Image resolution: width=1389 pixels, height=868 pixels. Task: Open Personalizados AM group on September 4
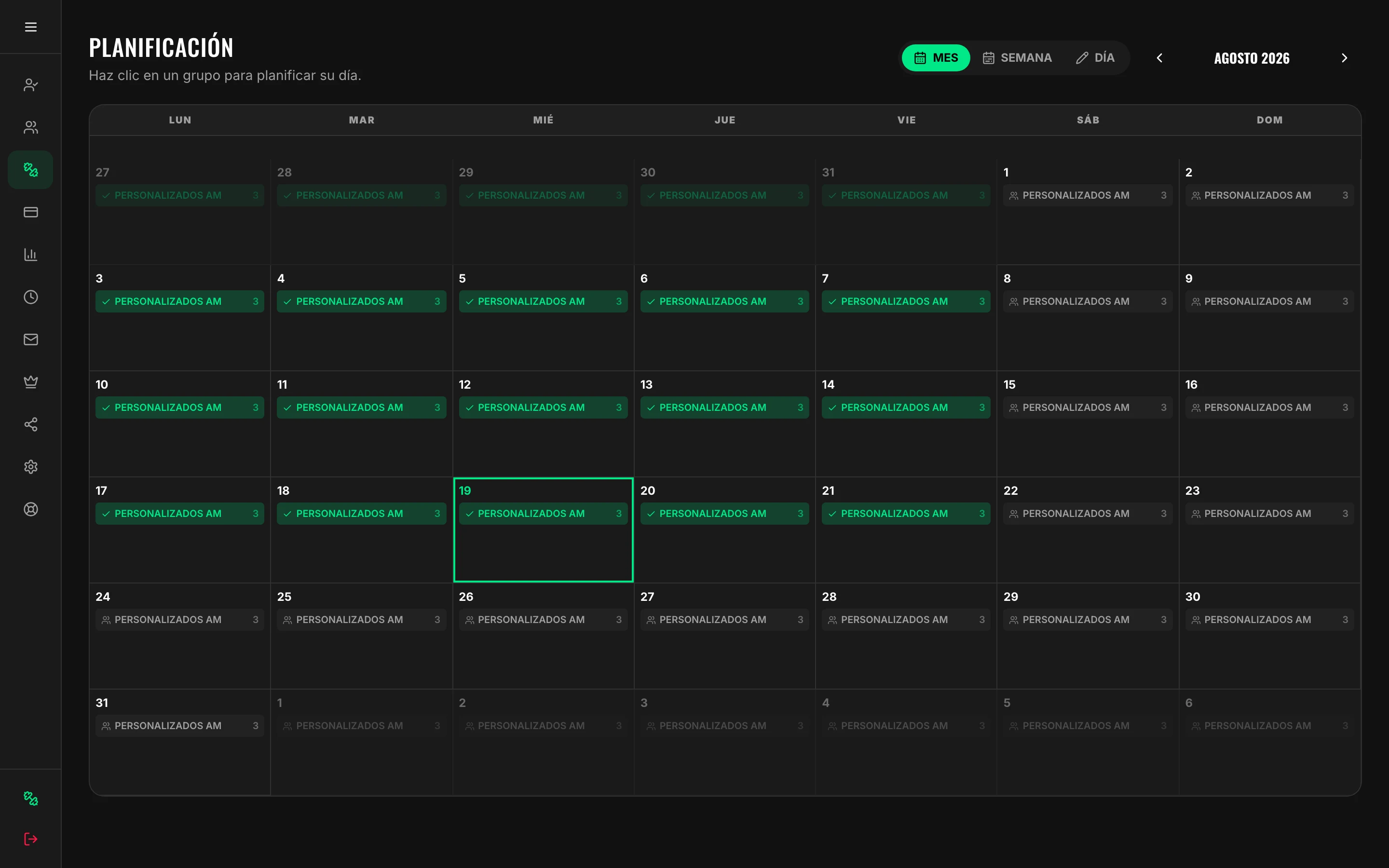click(x=906, y=726)
